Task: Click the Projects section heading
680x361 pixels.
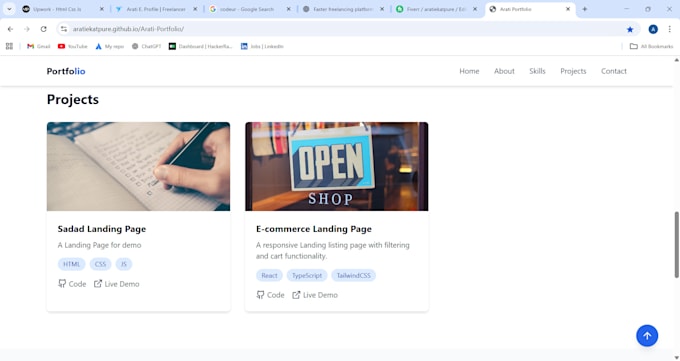Action: coord(73,100)
